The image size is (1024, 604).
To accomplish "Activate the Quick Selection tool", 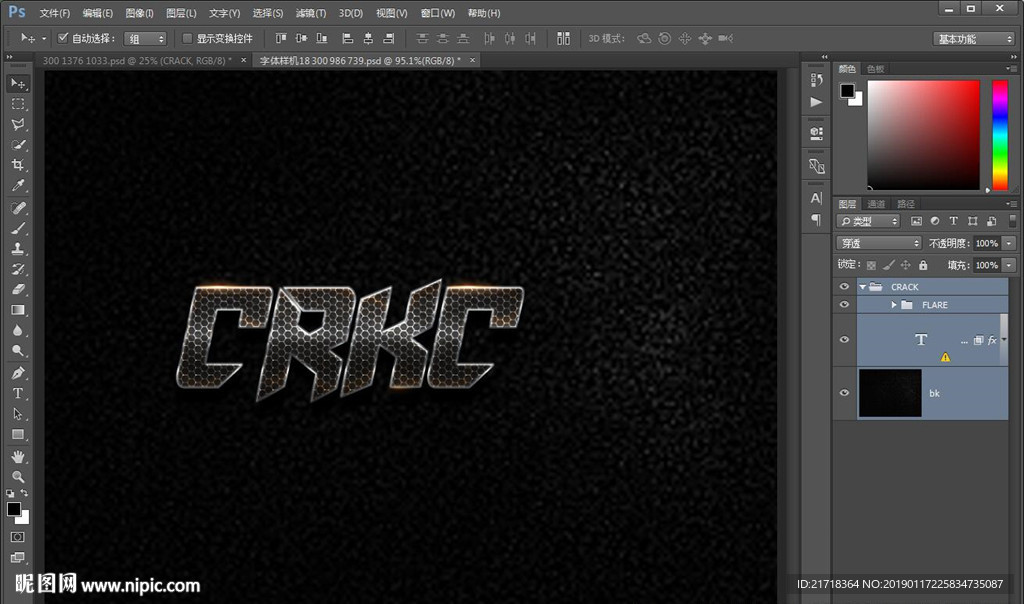I will coord(18,144).
